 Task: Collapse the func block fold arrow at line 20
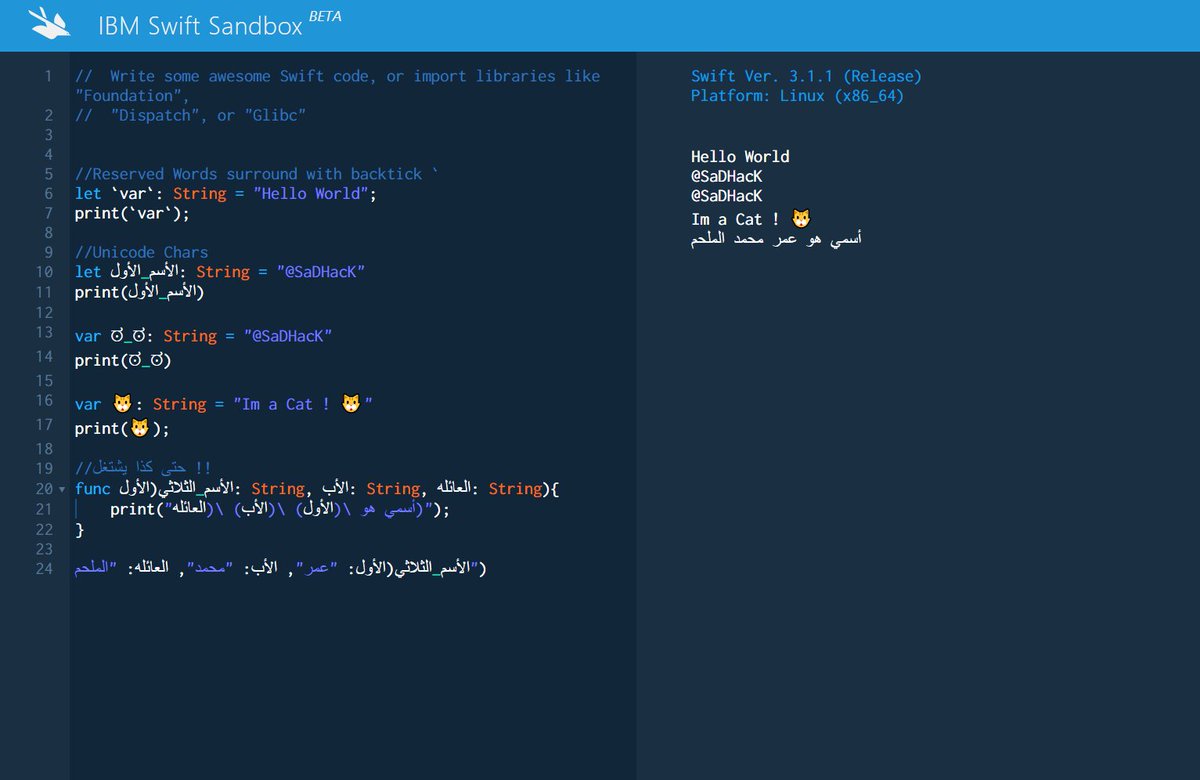62,489
